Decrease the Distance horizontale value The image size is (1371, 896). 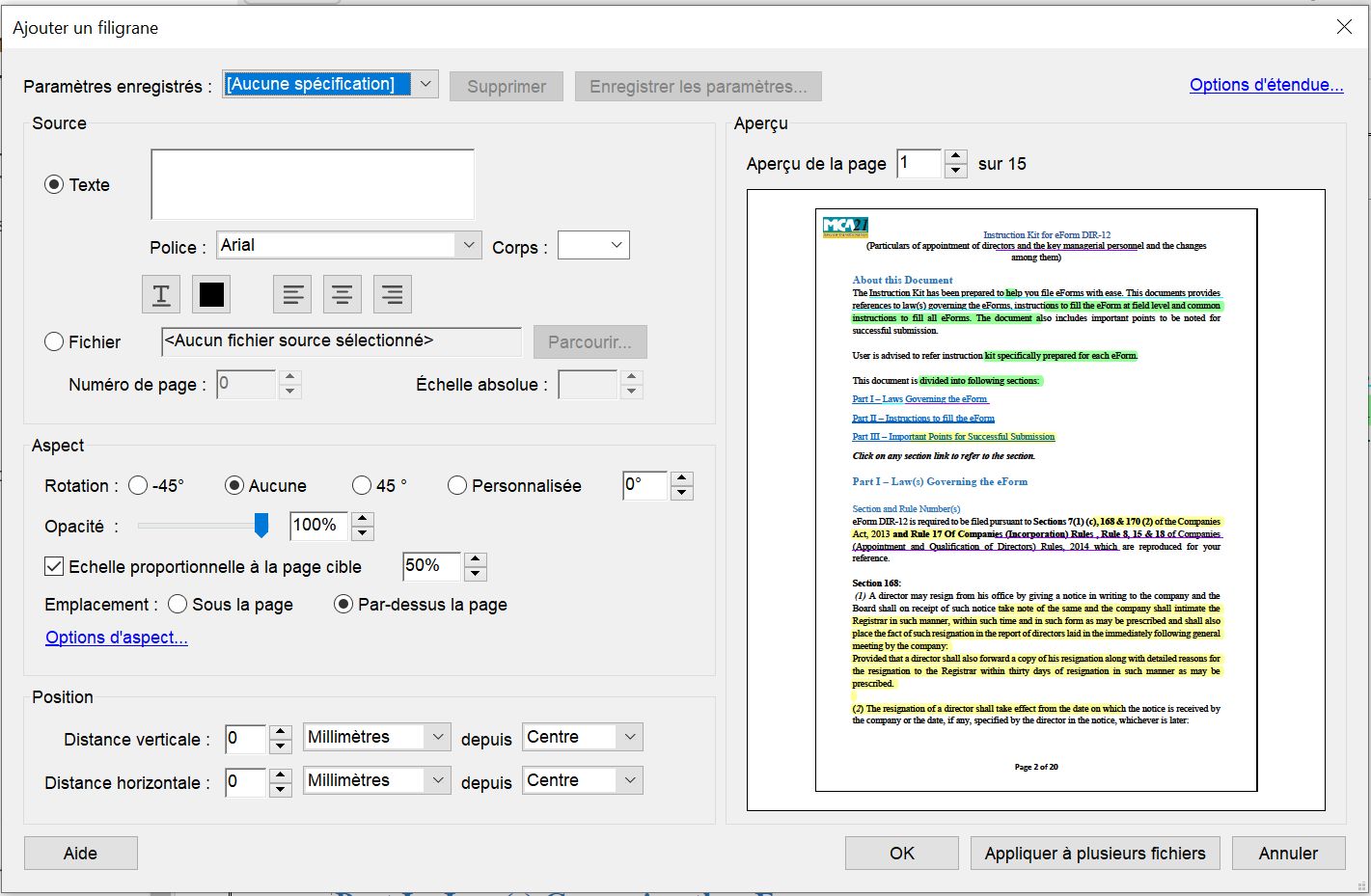pyautogui.click(x=280, y=789)
